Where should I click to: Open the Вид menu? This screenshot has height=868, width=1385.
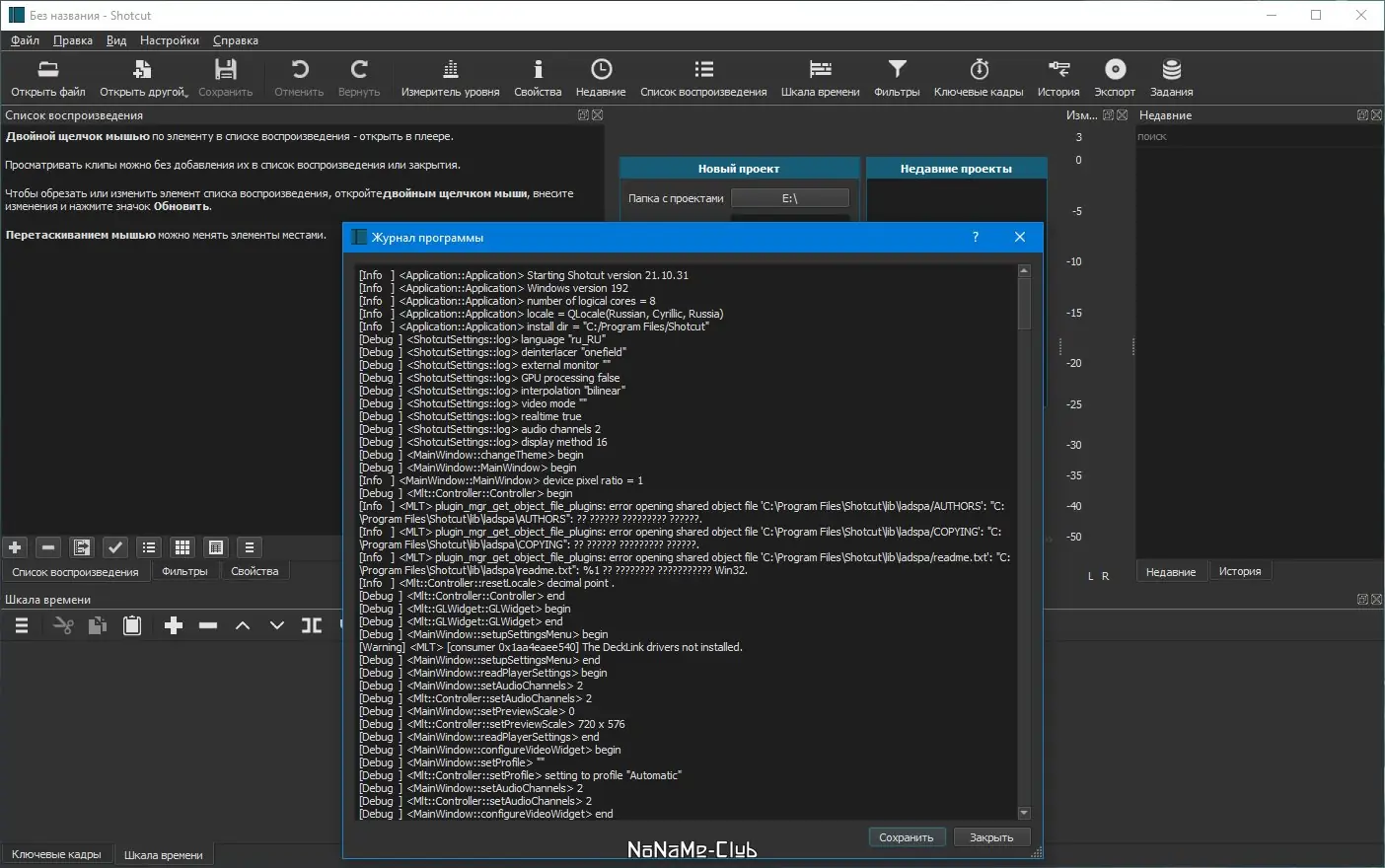pyautogui.click(x=116, y=40)
